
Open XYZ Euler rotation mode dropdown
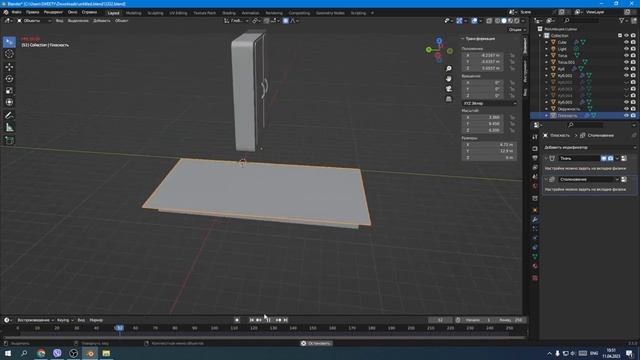point(489,103)
